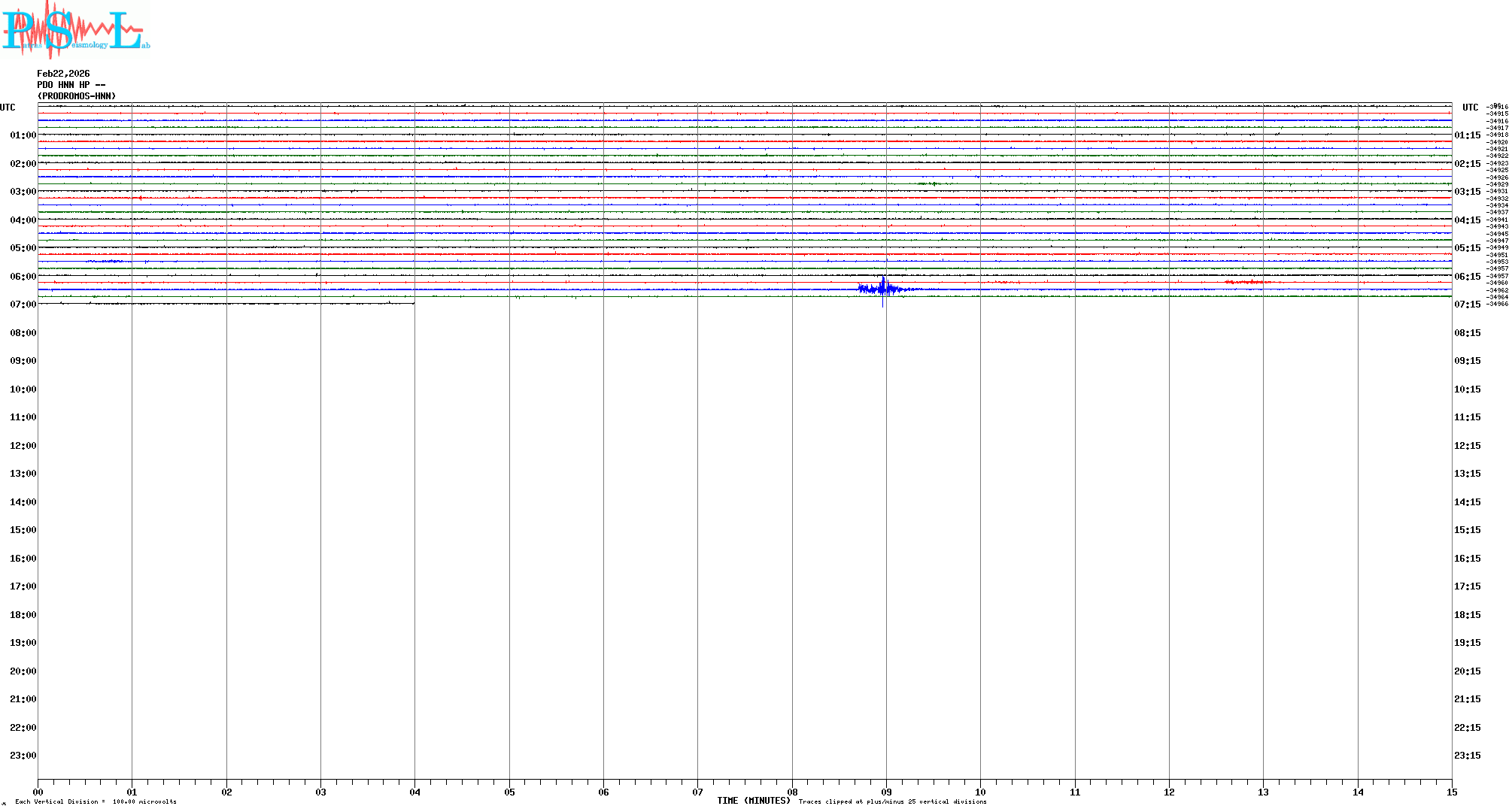The height and width of the screenshot is (812, 1512).
Task: Click the Traces clipped footnote text
Action: point(892,801)
